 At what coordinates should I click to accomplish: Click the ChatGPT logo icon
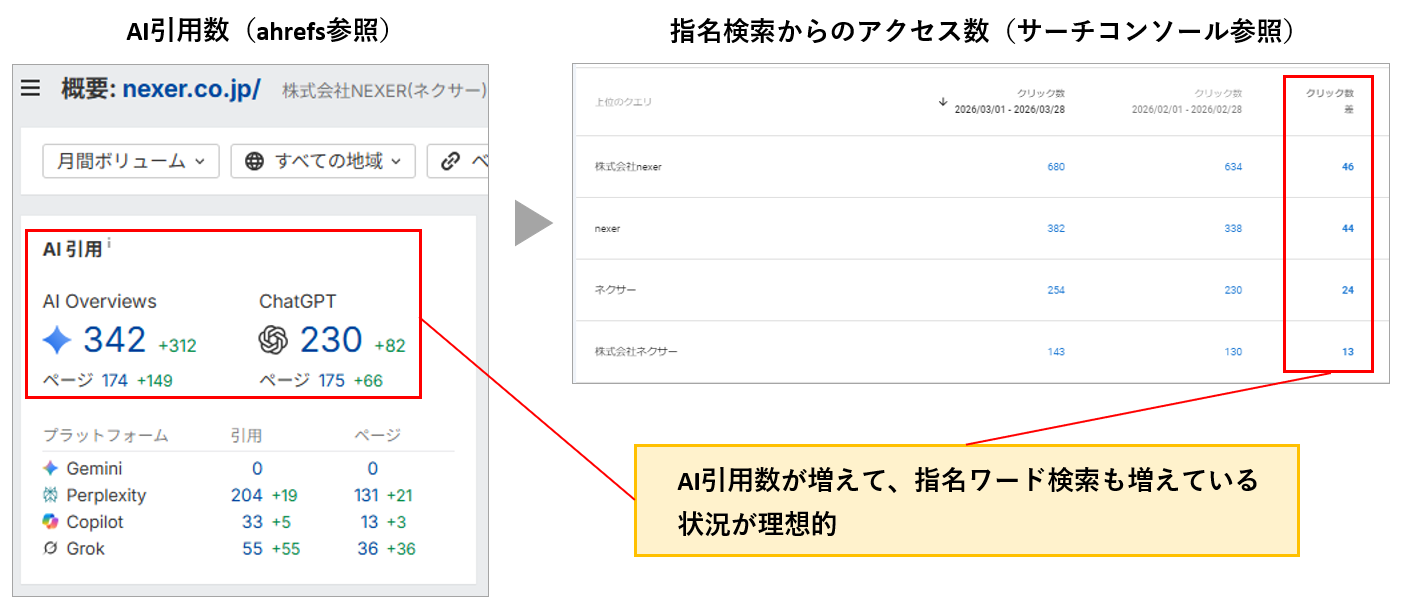(x=273, y=341)
